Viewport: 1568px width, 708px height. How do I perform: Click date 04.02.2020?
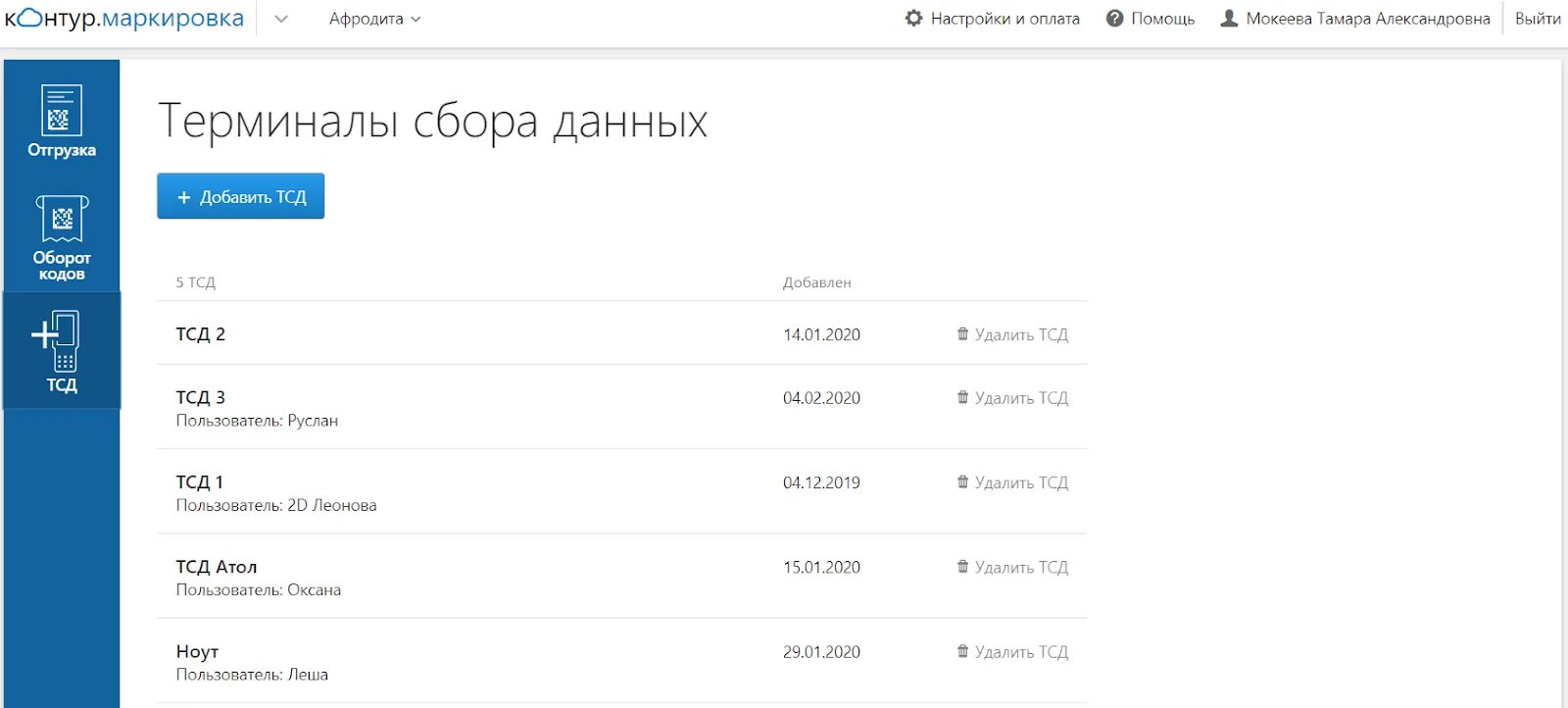tap(821, 398)
